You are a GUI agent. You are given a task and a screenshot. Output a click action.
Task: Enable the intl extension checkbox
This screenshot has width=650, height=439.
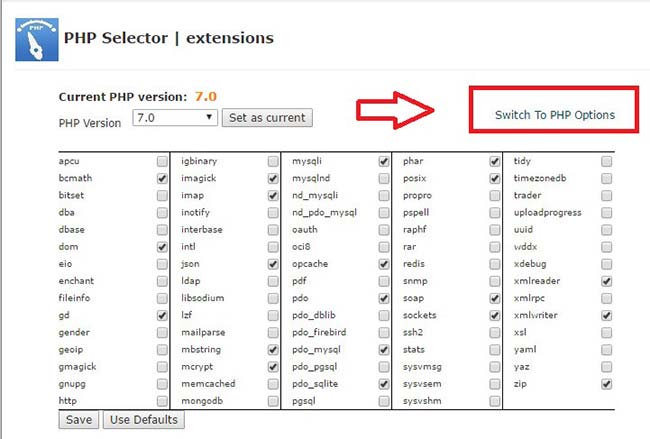(x=273, y=247)
